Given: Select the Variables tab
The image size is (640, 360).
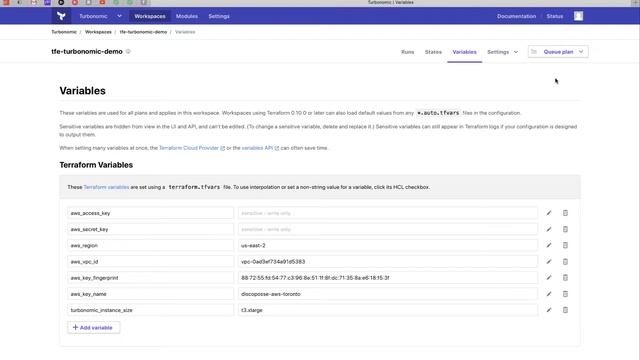Looking at the screenshot, I should pyautogui.click(x=464, y=52).
